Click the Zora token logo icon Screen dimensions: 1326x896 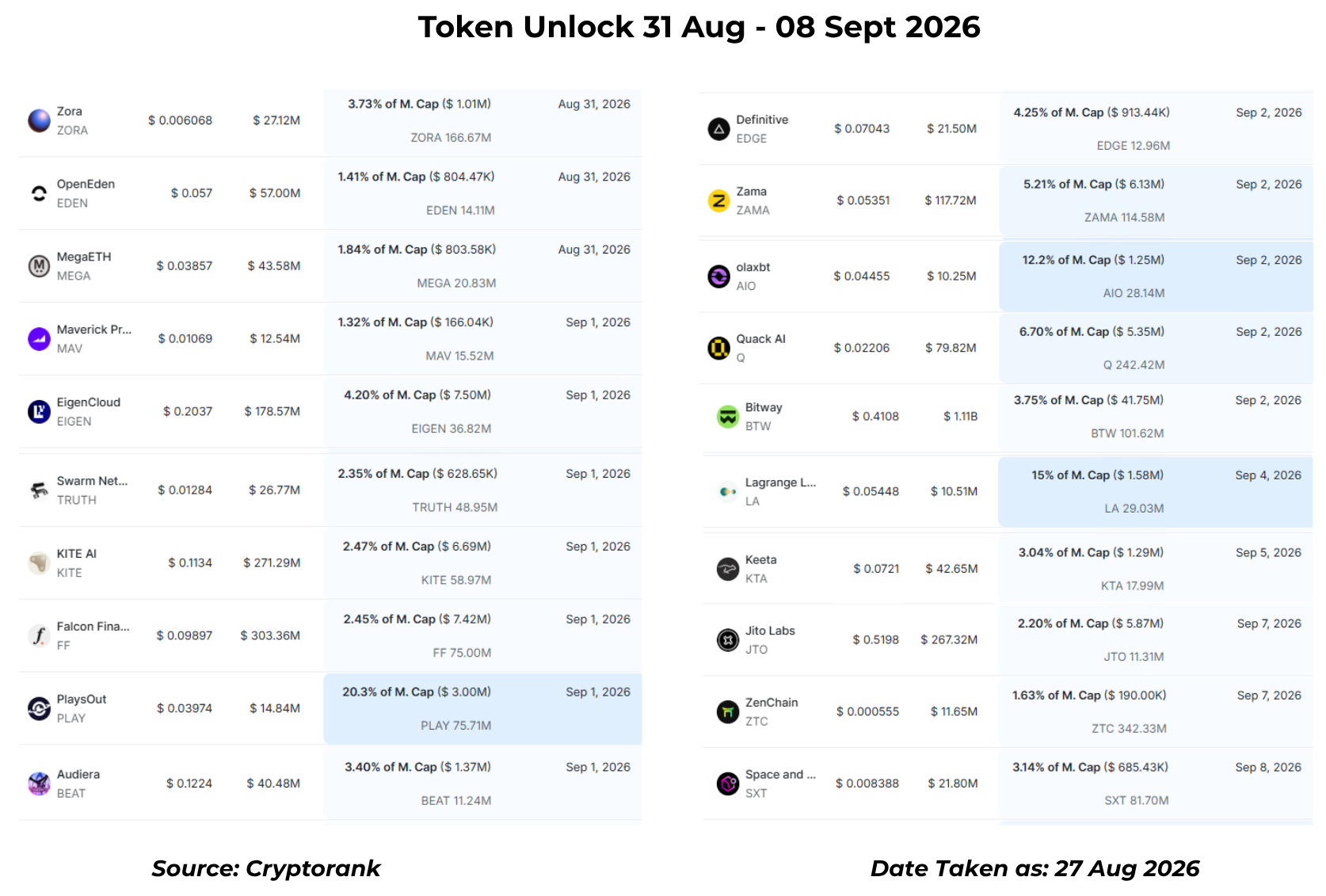pyautogui.click(x=39, y=120)
